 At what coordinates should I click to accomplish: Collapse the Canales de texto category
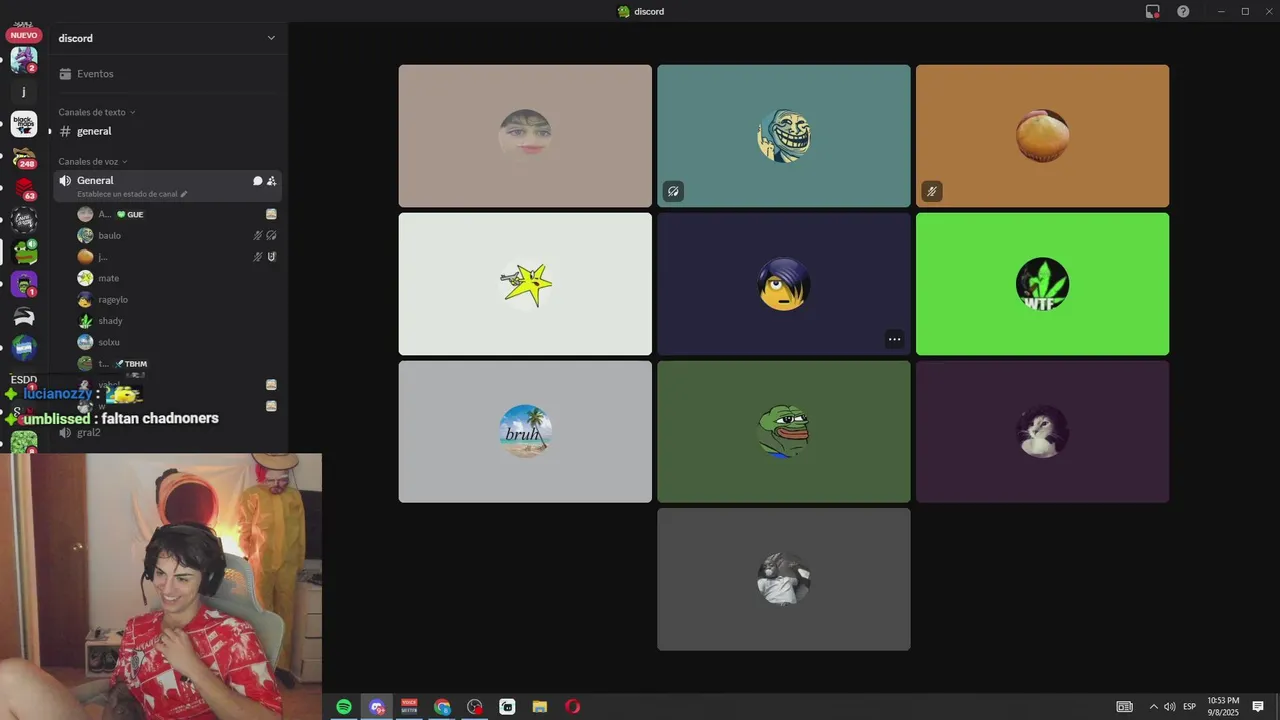point(96,112)
